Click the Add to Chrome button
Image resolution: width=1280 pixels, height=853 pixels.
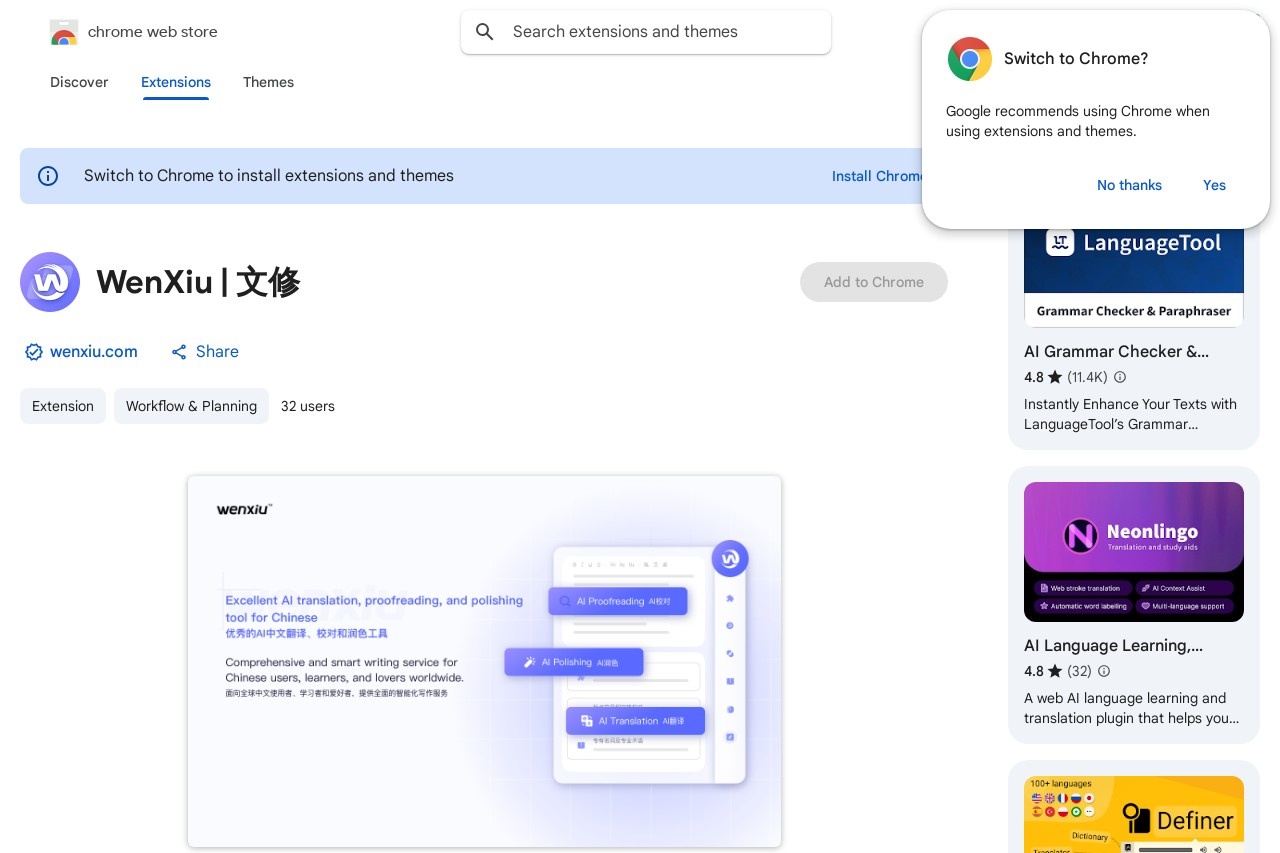[874, 282]
